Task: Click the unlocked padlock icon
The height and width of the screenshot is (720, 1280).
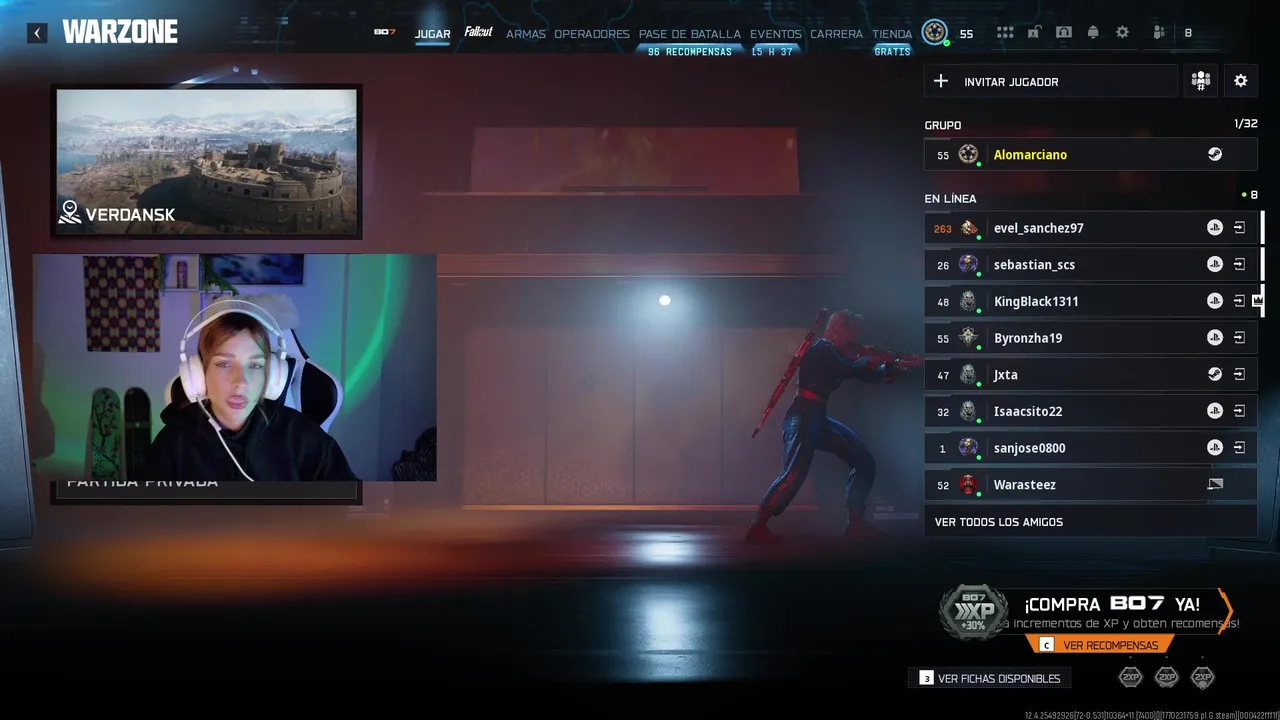Action: coord(1034,33)
